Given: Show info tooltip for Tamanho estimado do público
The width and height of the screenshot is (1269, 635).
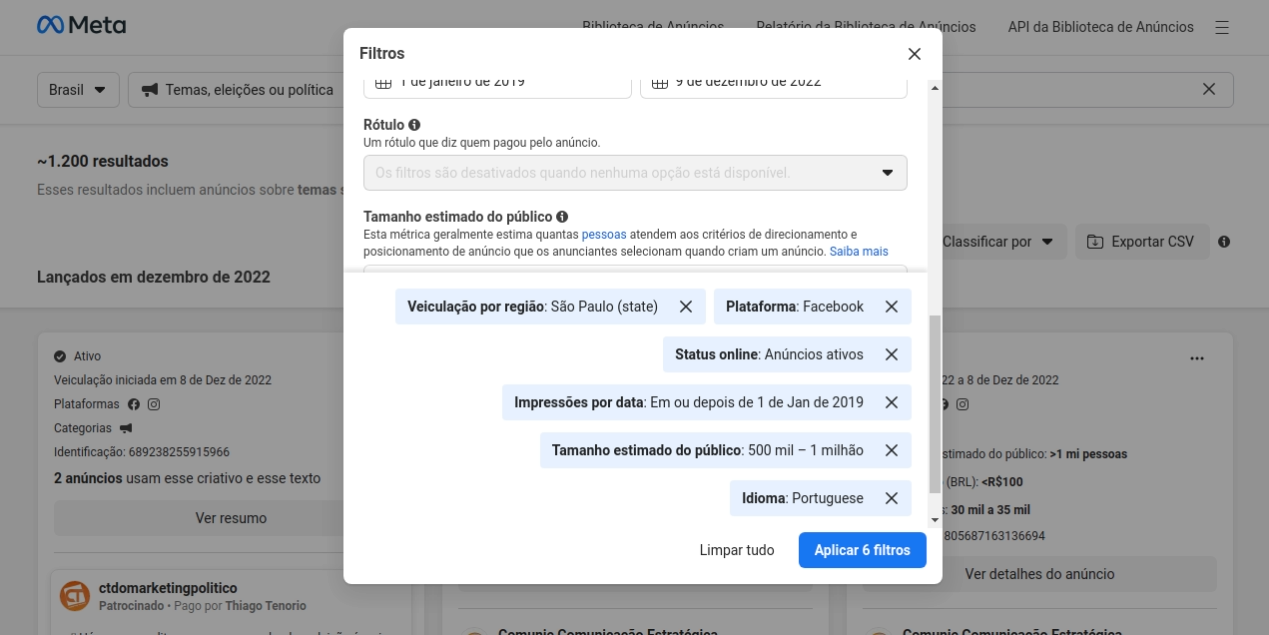Looking at the screenshot, I should coord(562,216).
